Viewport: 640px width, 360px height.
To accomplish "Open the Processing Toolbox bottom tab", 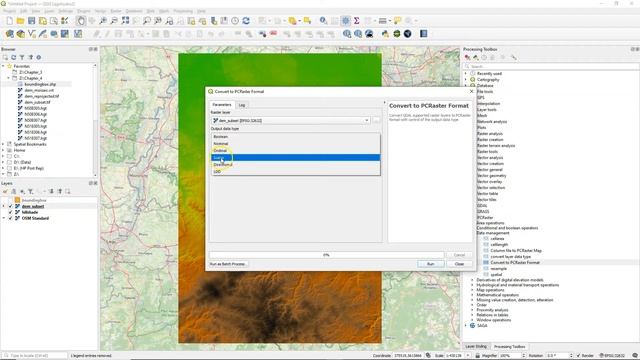I will pyautogui.click(x=509, y=347).
